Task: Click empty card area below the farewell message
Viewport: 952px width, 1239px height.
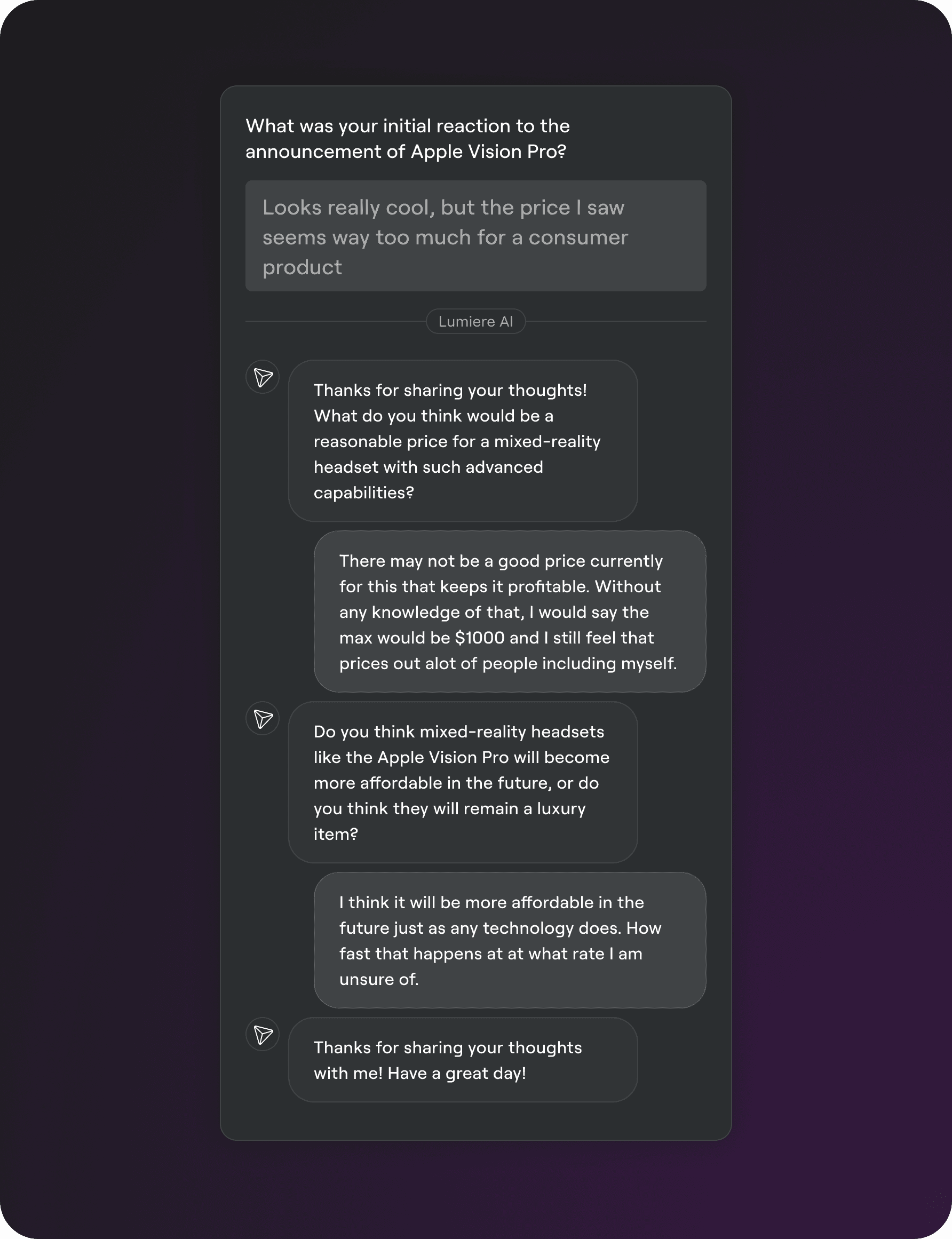Action: click(x=475, y=1121)
